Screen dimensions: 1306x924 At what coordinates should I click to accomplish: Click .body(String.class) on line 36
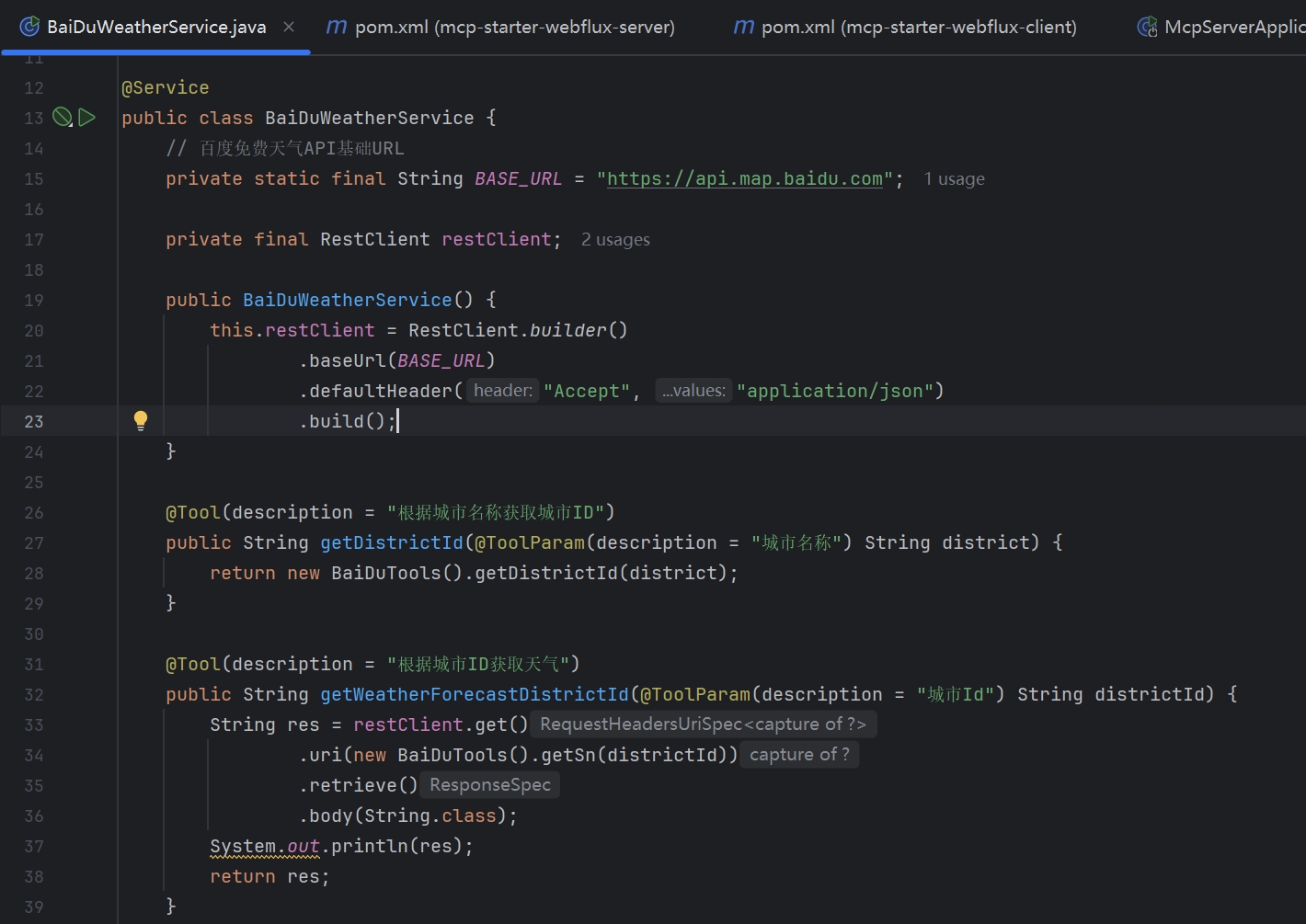pyautogui.click(x=403, y=816)
